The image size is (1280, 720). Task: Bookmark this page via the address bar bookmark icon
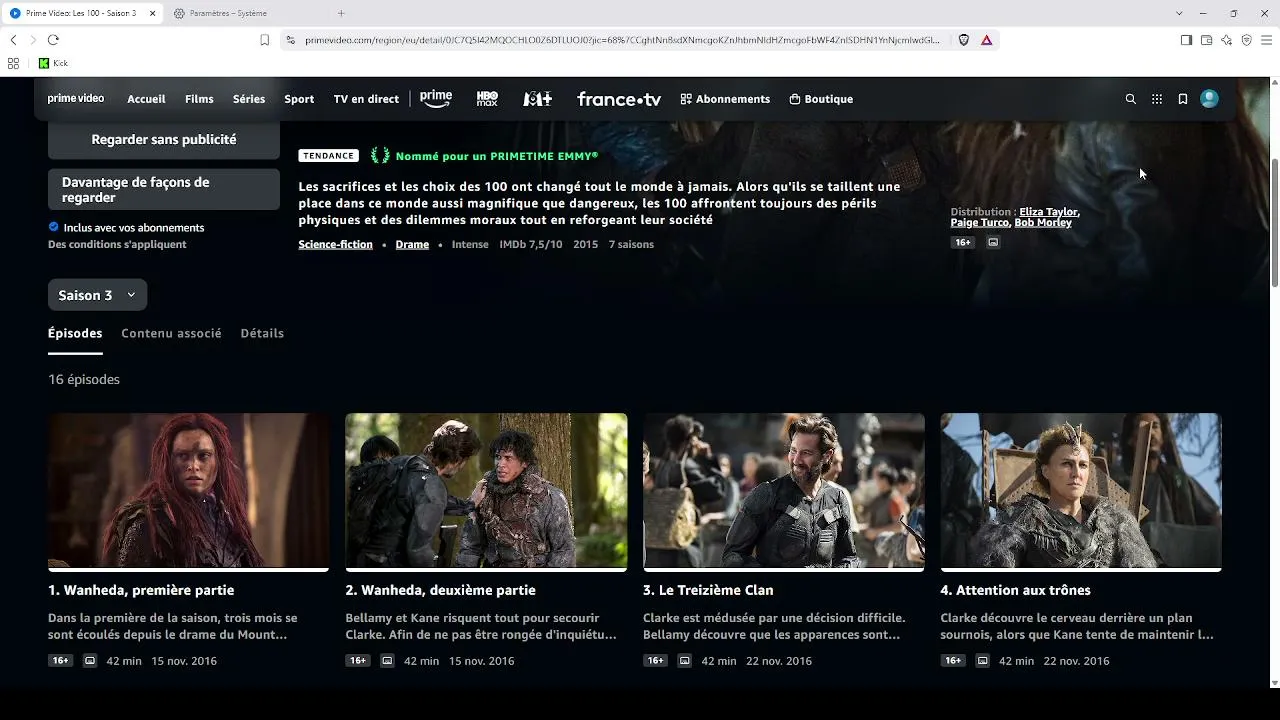264,40
